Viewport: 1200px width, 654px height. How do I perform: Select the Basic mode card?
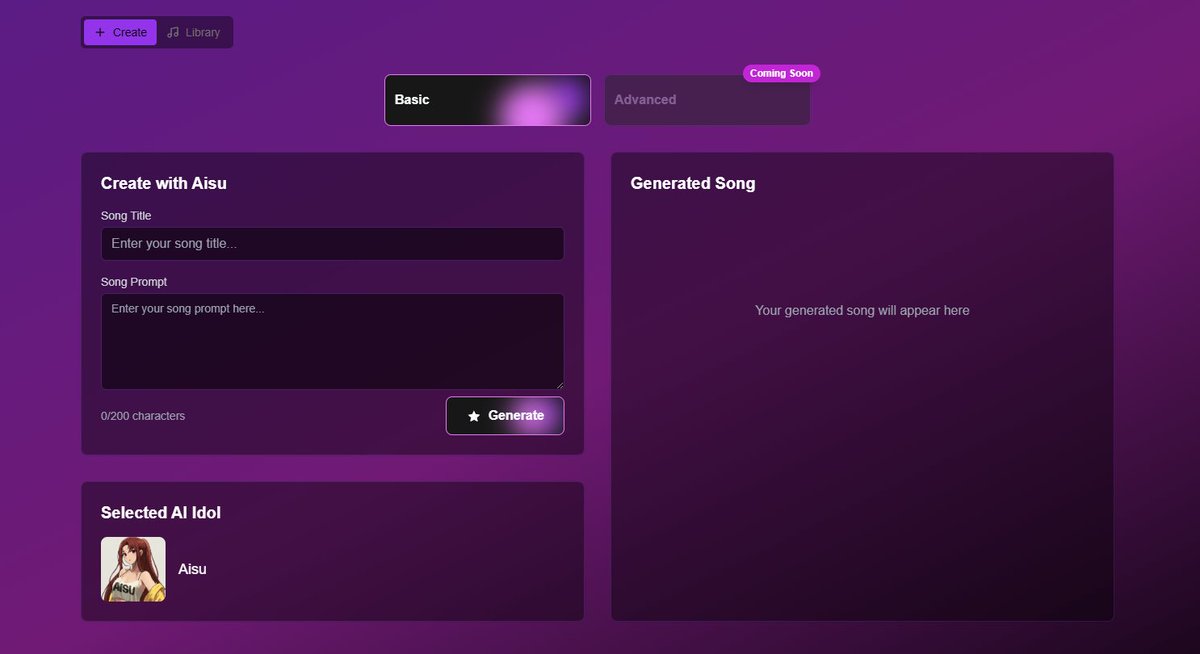(x=487, y=100)
